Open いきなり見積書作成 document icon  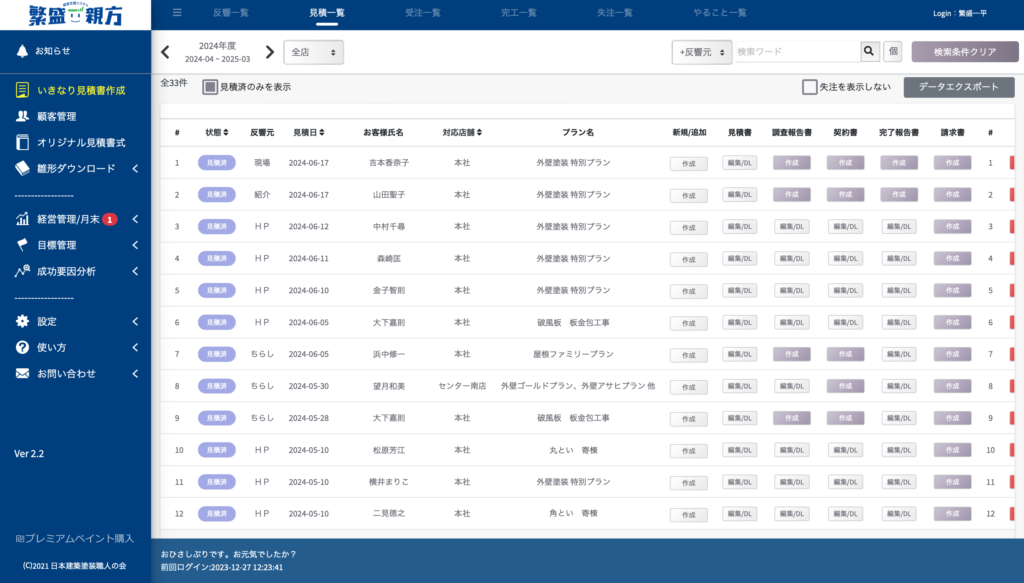coord(22,90)
